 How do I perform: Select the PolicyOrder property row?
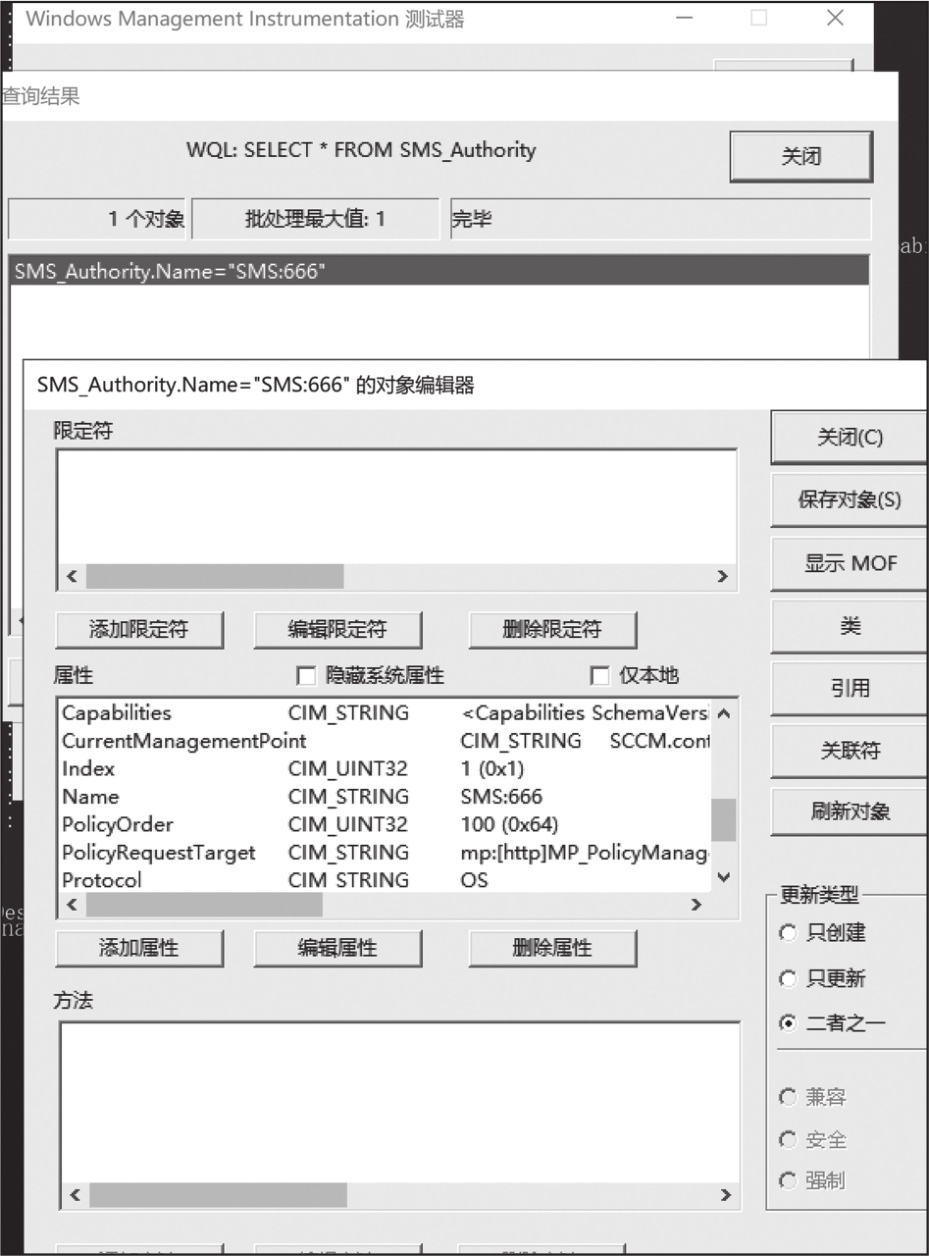(385, 825)
